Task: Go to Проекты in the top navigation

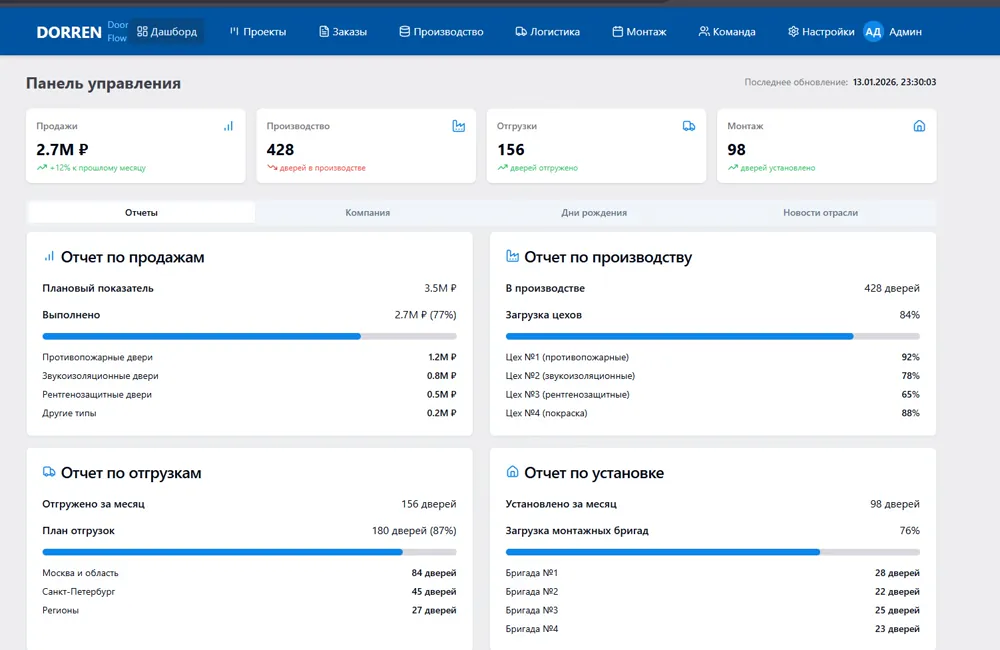Action: coord(258,31)
